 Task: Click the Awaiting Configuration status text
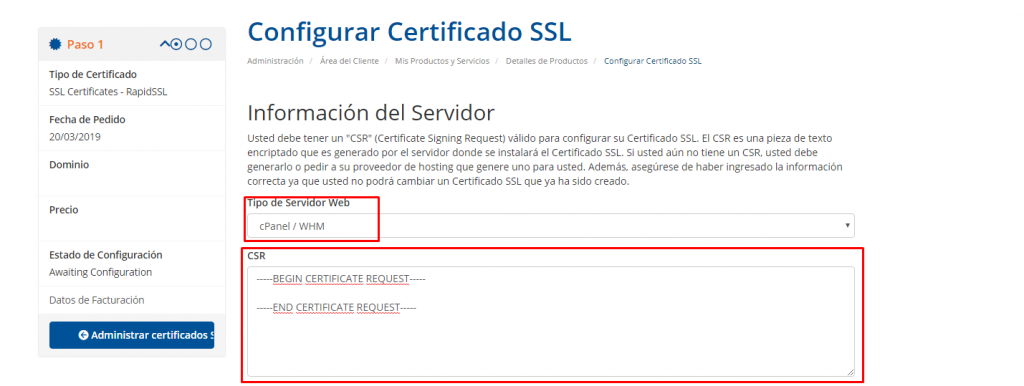pos(101,272)
